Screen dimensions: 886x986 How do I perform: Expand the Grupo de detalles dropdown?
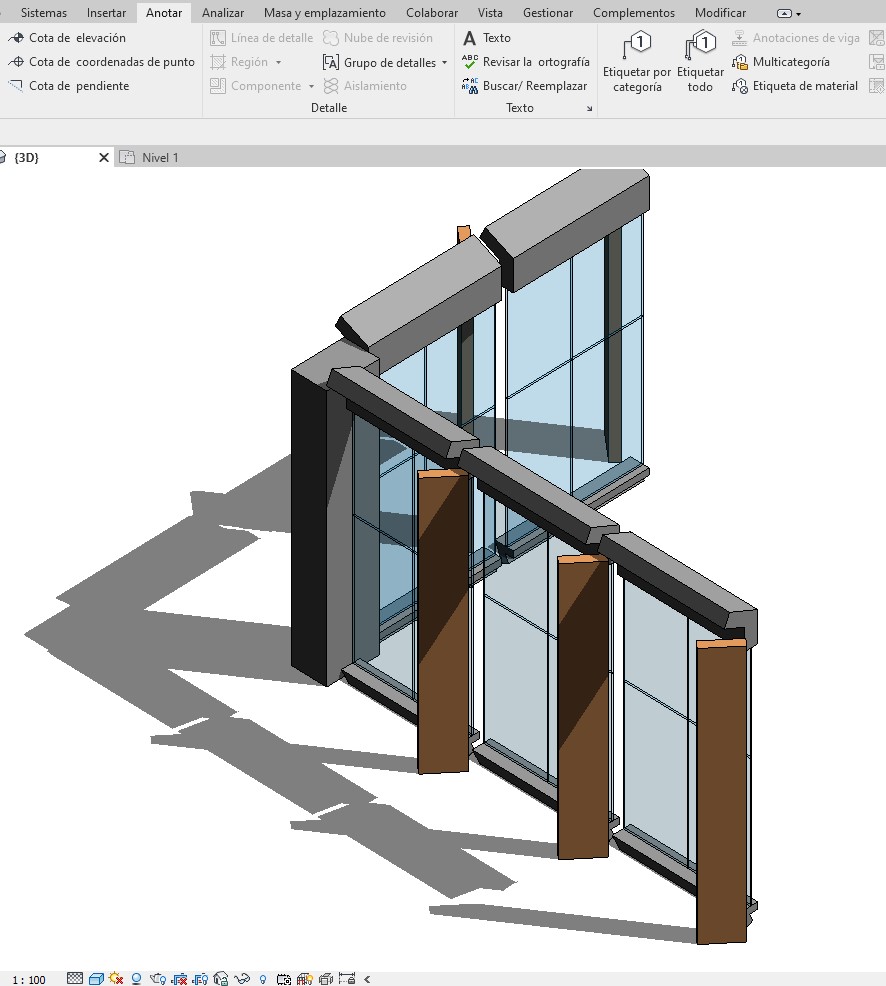click(444, 63)
